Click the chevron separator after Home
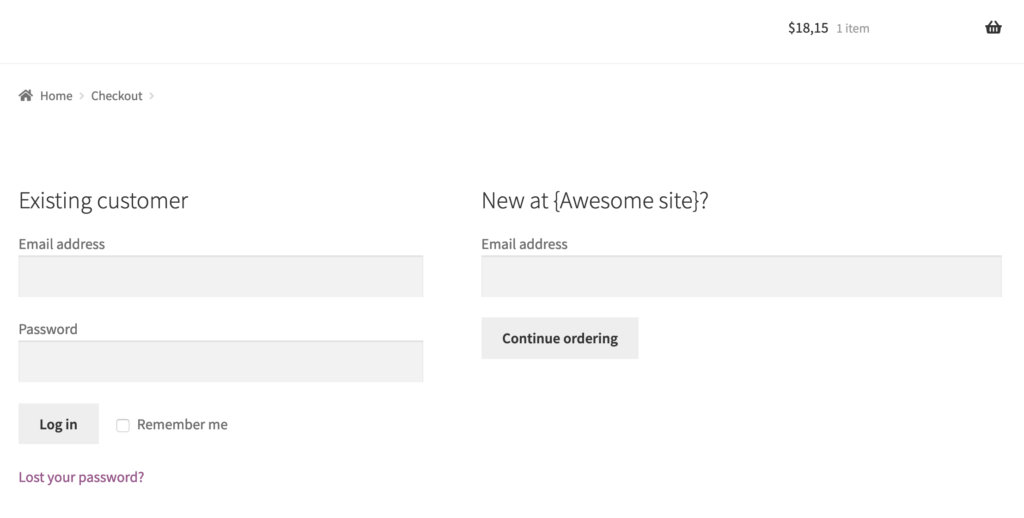This screenshot has height=518, width=1024. point(82,96)
